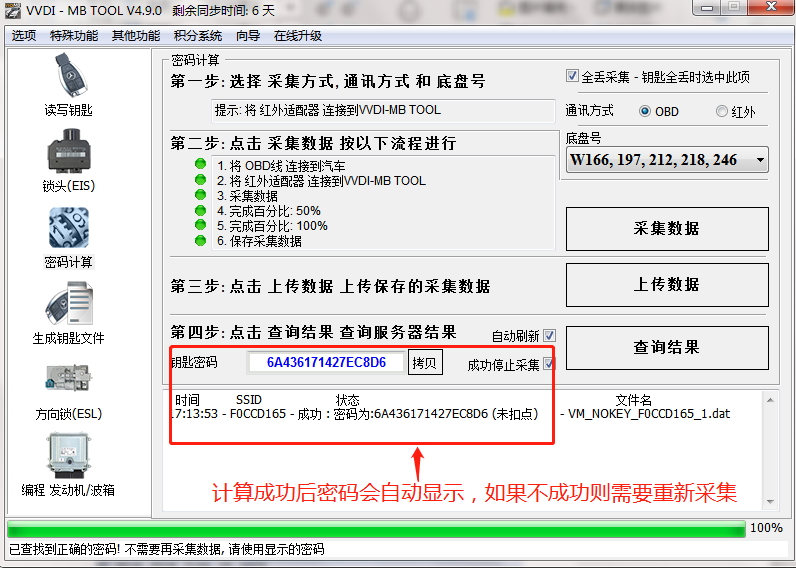
Task: Open the 在线升级 online upgrade menu
Action: tap(298, 35)
